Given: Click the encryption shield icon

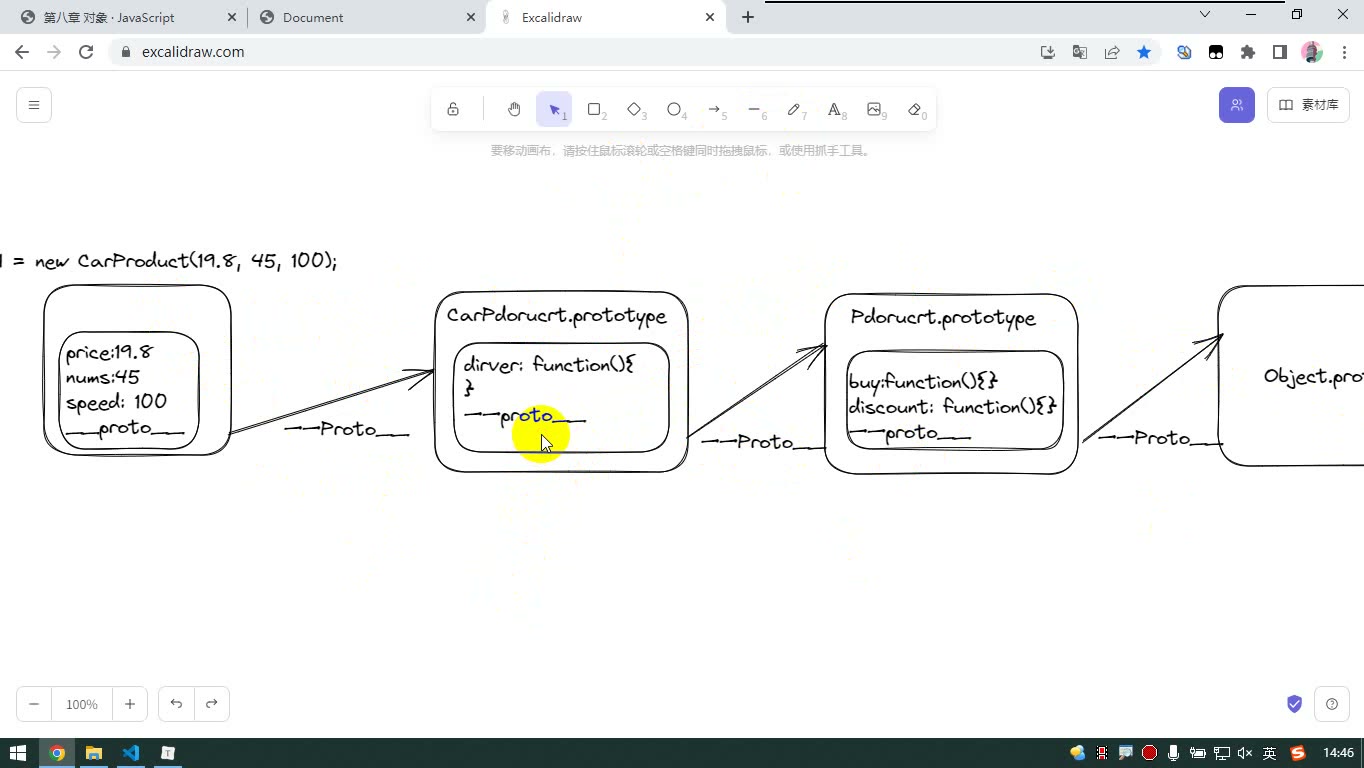Looking at the screenshot, I should point(1294,704).
